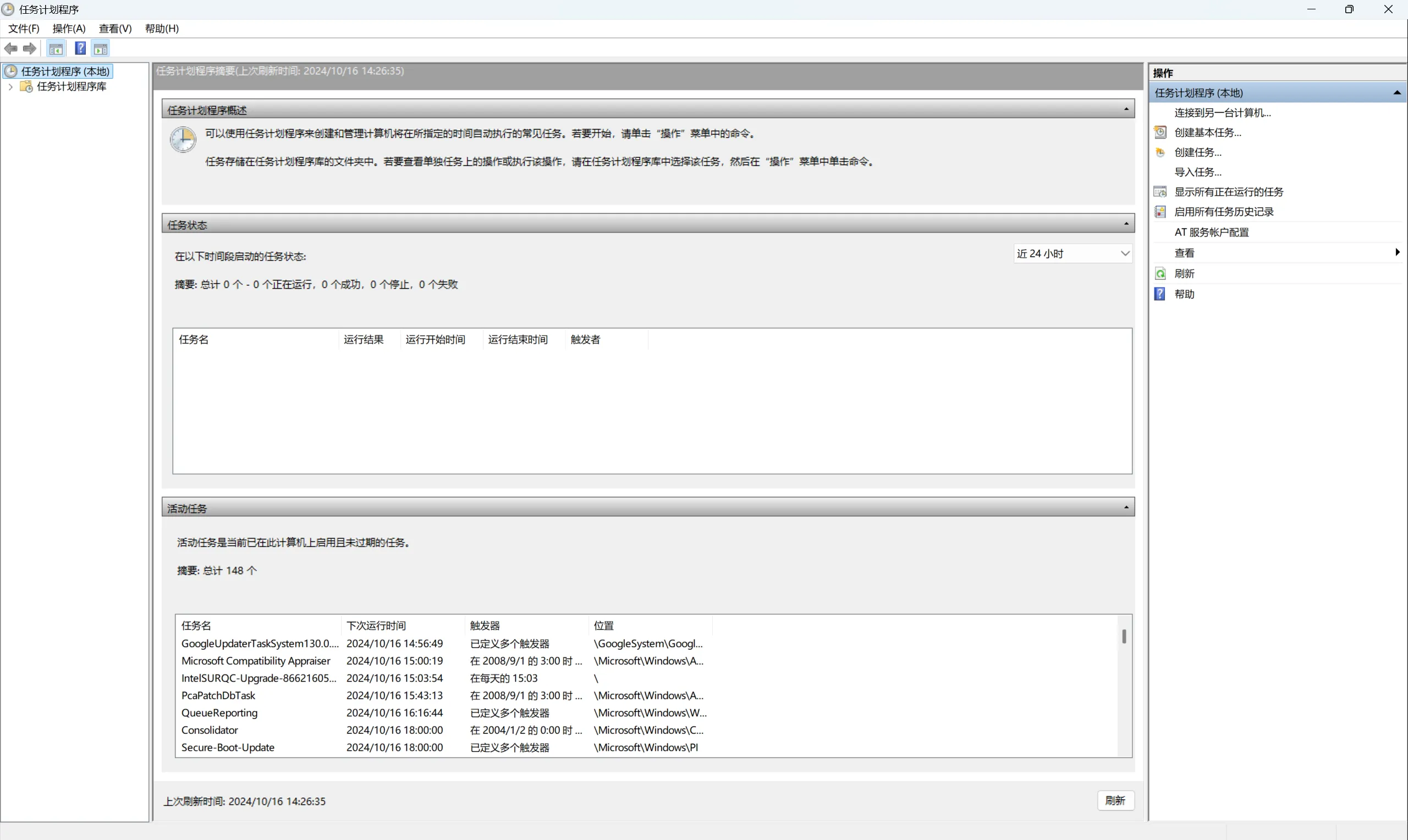Click the 创建基本任务 icon
Screen dimensions: 1408x840
1160,132
